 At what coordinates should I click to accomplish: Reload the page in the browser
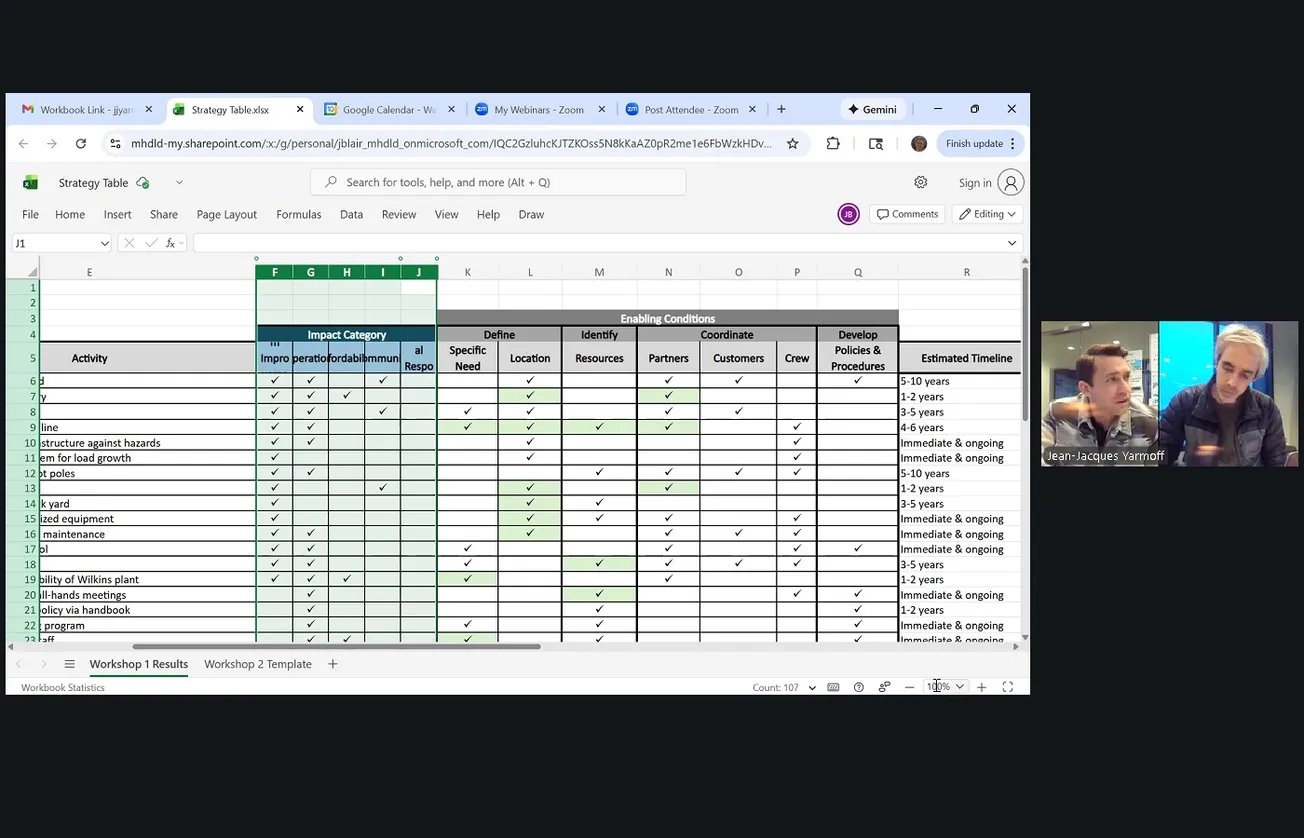tap(81, 144)
